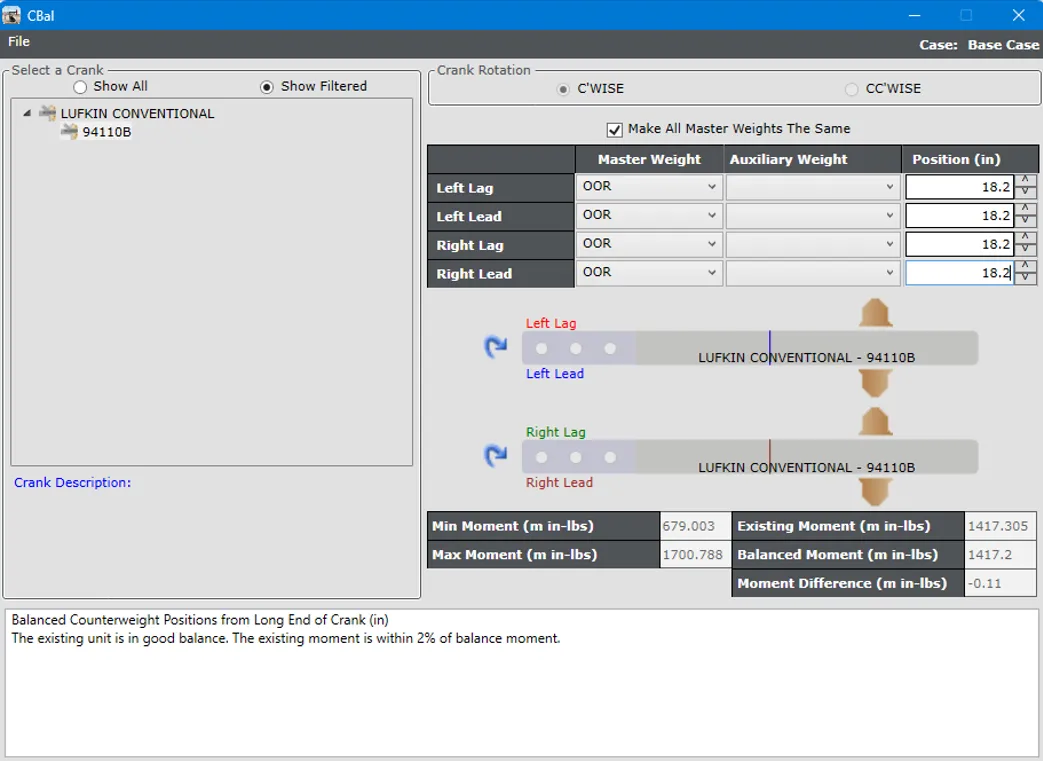Click the Crank Description link
The height and width of the screenshot is (761, 1043).
(x=72, y=483)
